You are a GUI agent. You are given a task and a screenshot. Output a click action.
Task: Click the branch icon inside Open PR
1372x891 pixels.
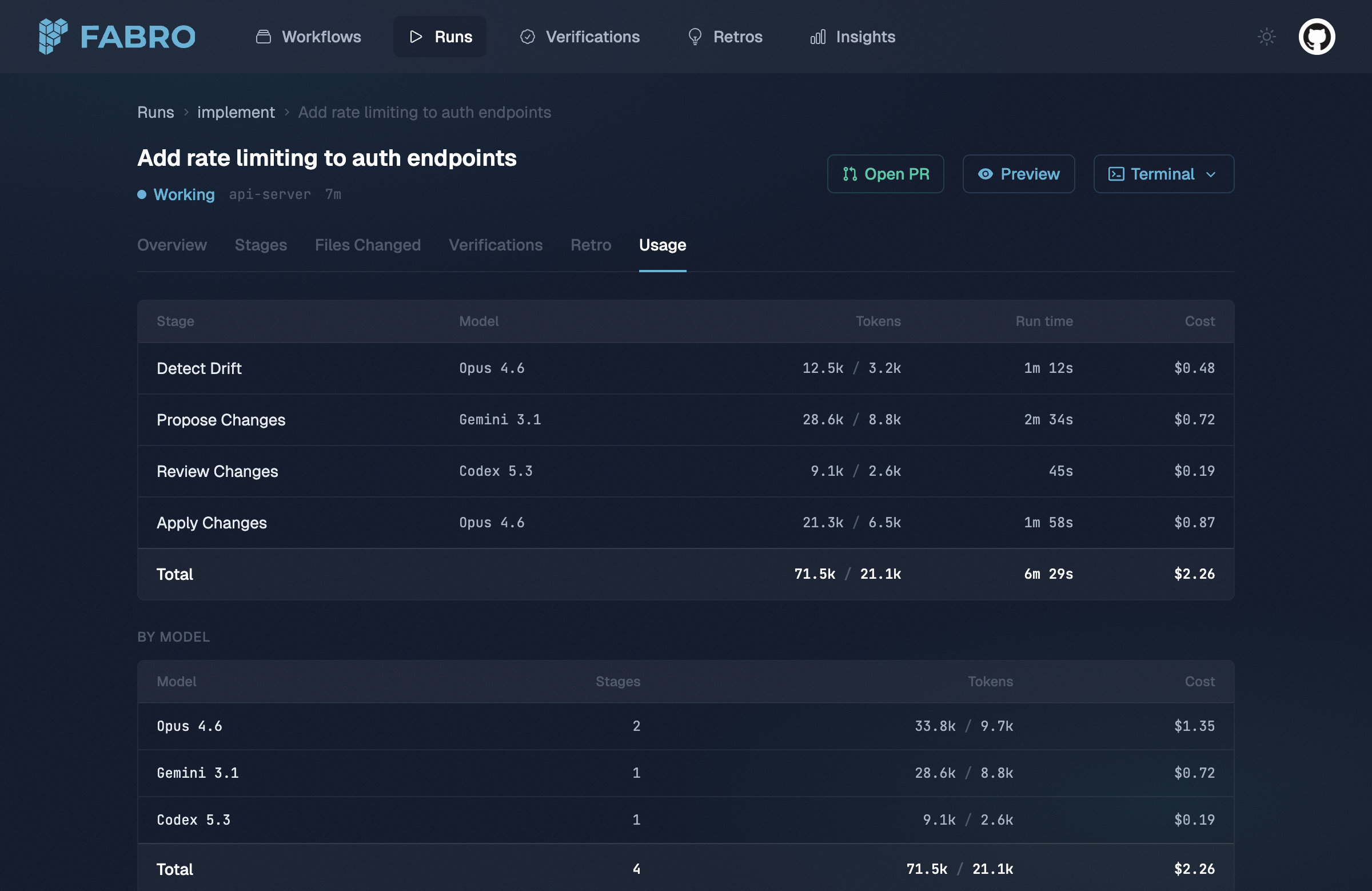coord(849,174)
